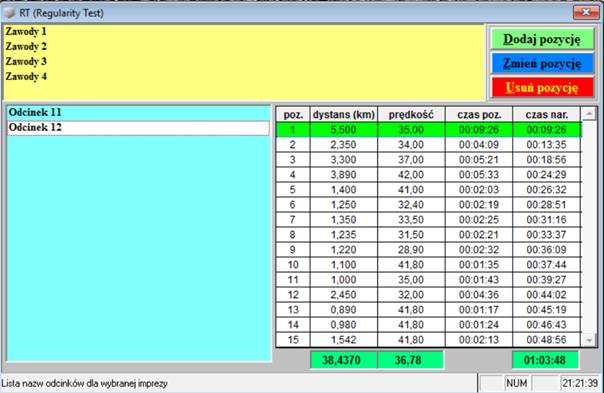Screen dimensions: 604x393
Task: Click the poz. column header
Action: 293,114
